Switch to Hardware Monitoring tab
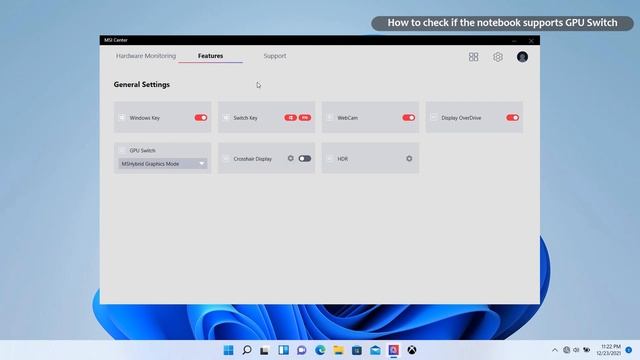Viewport: 640px width, 360px height. tap(146, 56)
